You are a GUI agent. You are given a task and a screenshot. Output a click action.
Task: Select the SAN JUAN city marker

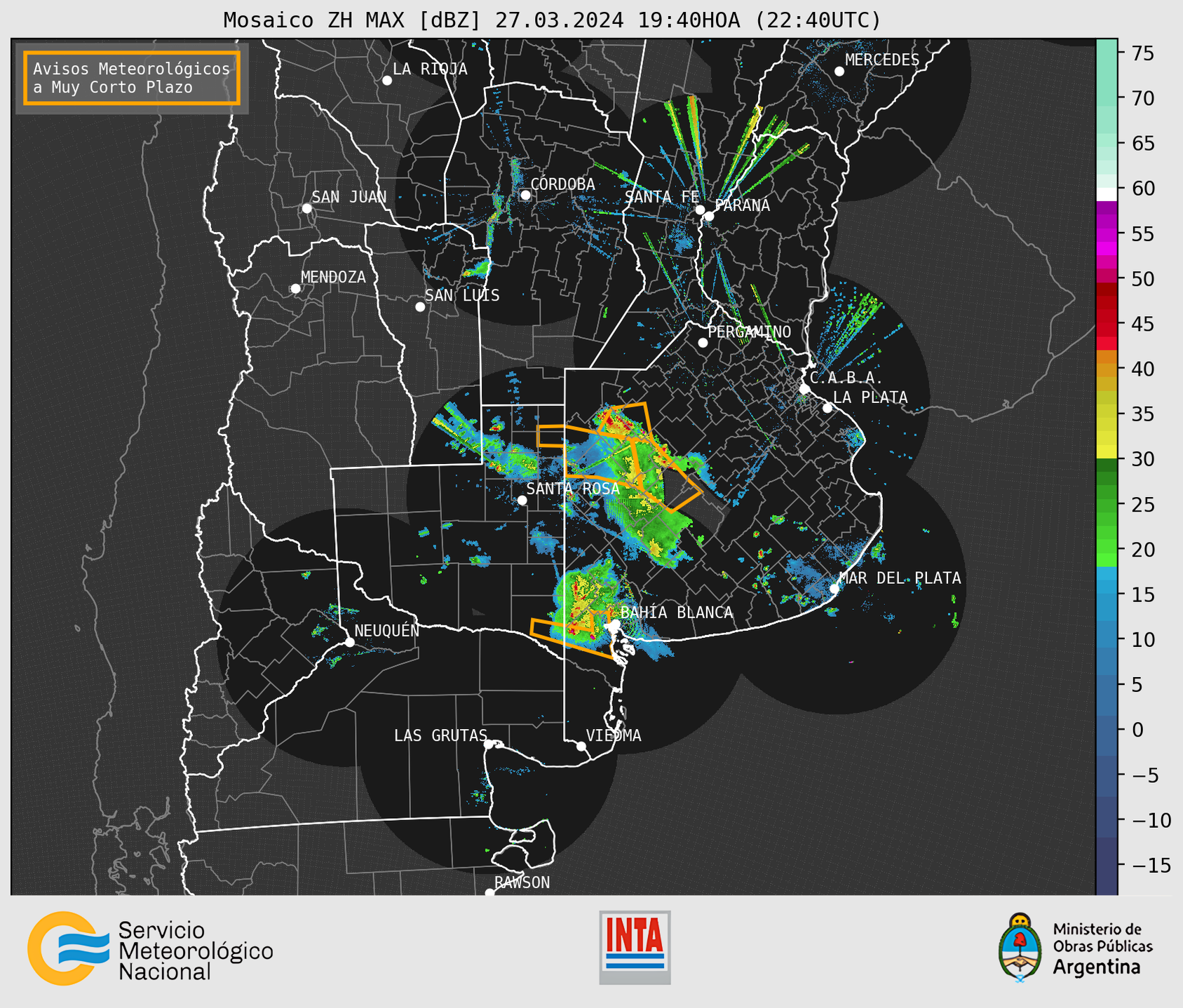coord(306,208)
